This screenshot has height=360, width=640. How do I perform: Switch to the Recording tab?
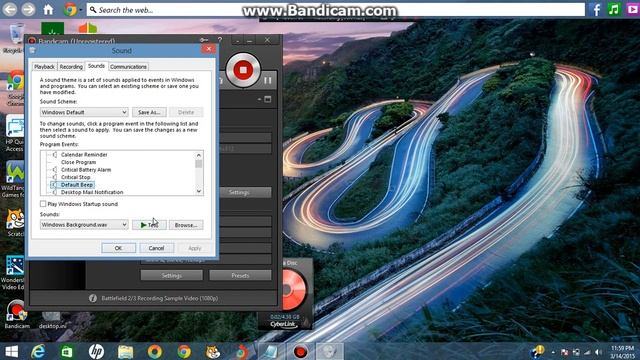pyautogui.click(x=71, y=67)
